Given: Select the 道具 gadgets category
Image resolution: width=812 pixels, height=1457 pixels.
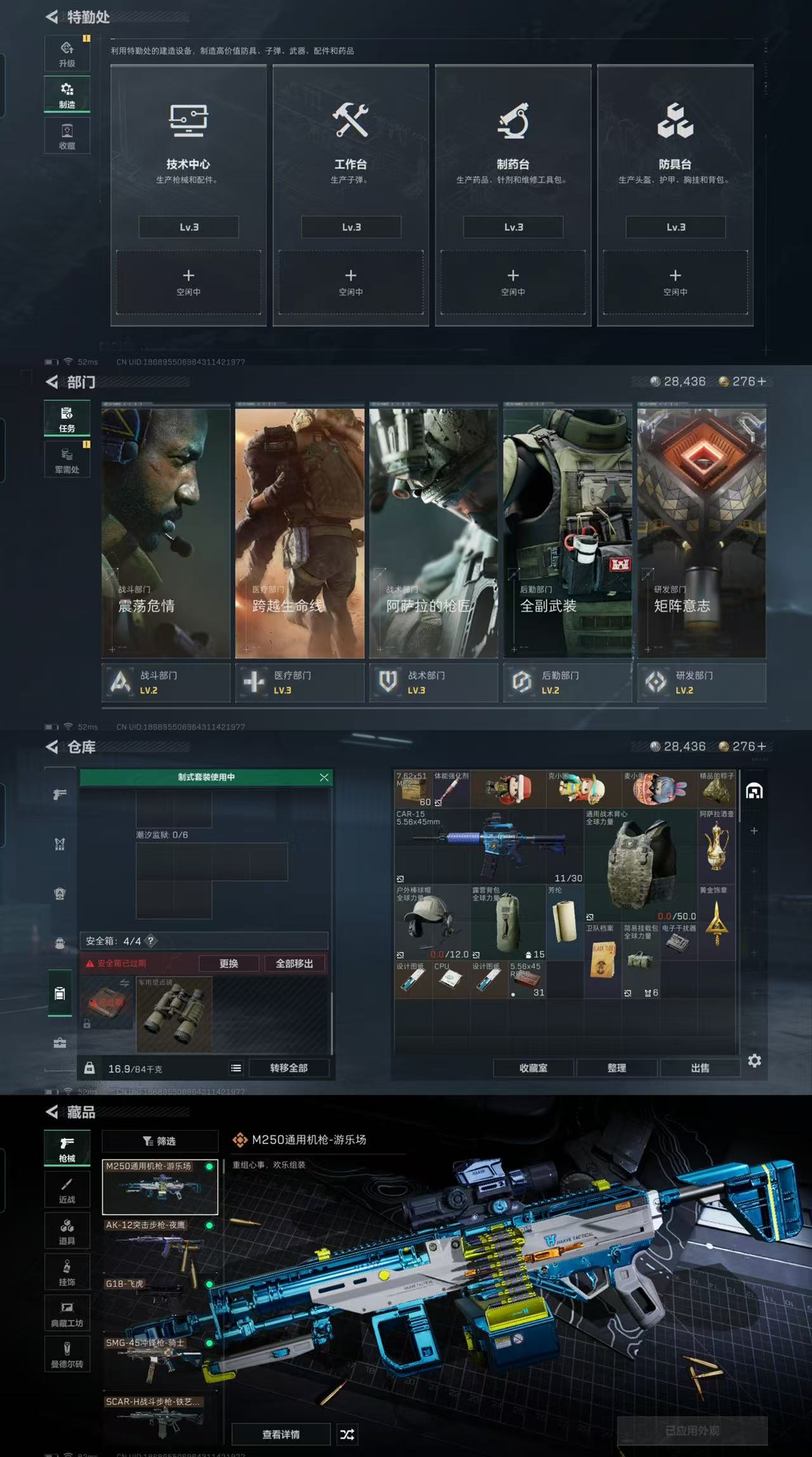Looking at the screenshot, I should [67, 1230].
